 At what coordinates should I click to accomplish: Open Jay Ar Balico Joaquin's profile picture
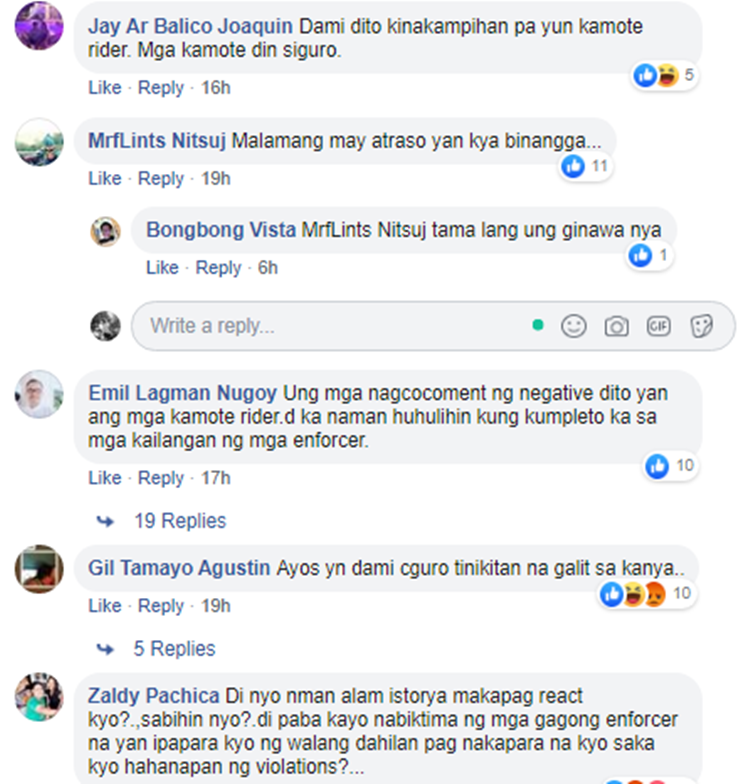(x=39, y=26)
